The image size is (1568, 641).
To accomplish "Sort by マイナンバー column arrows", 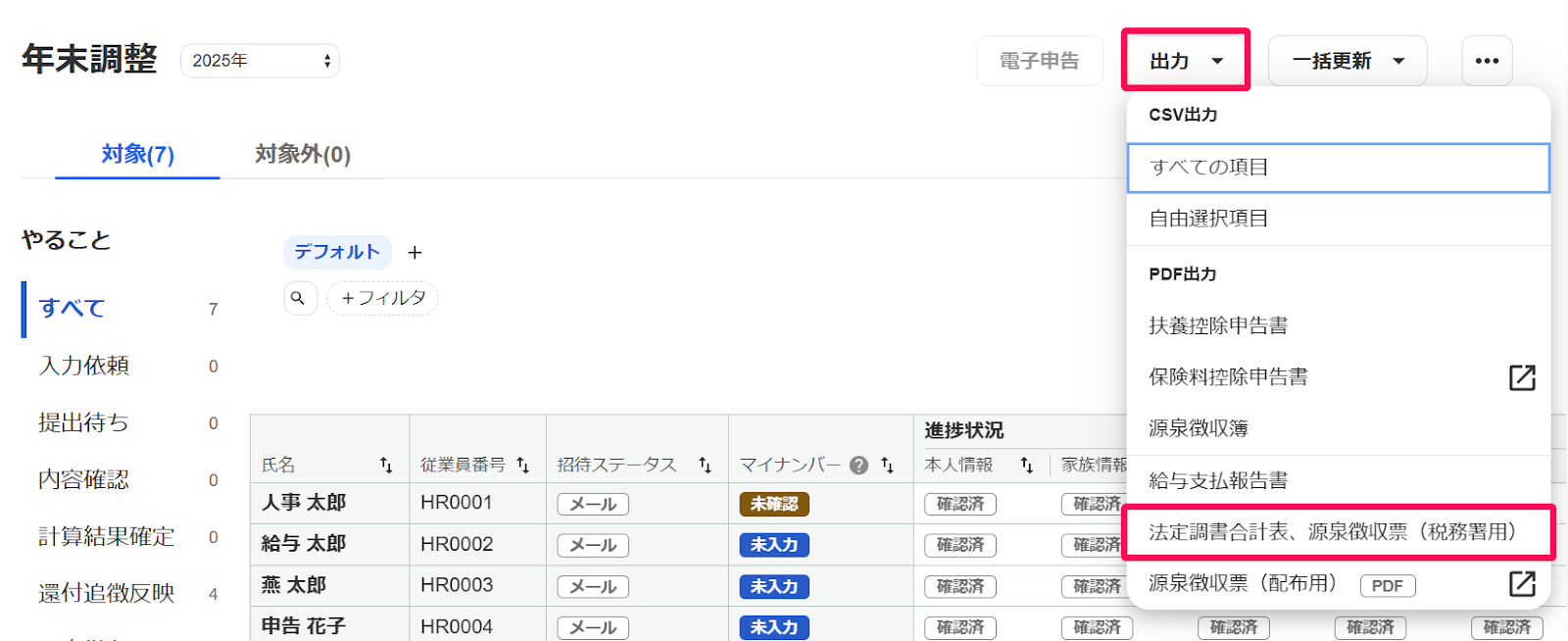I will (888, 466).
